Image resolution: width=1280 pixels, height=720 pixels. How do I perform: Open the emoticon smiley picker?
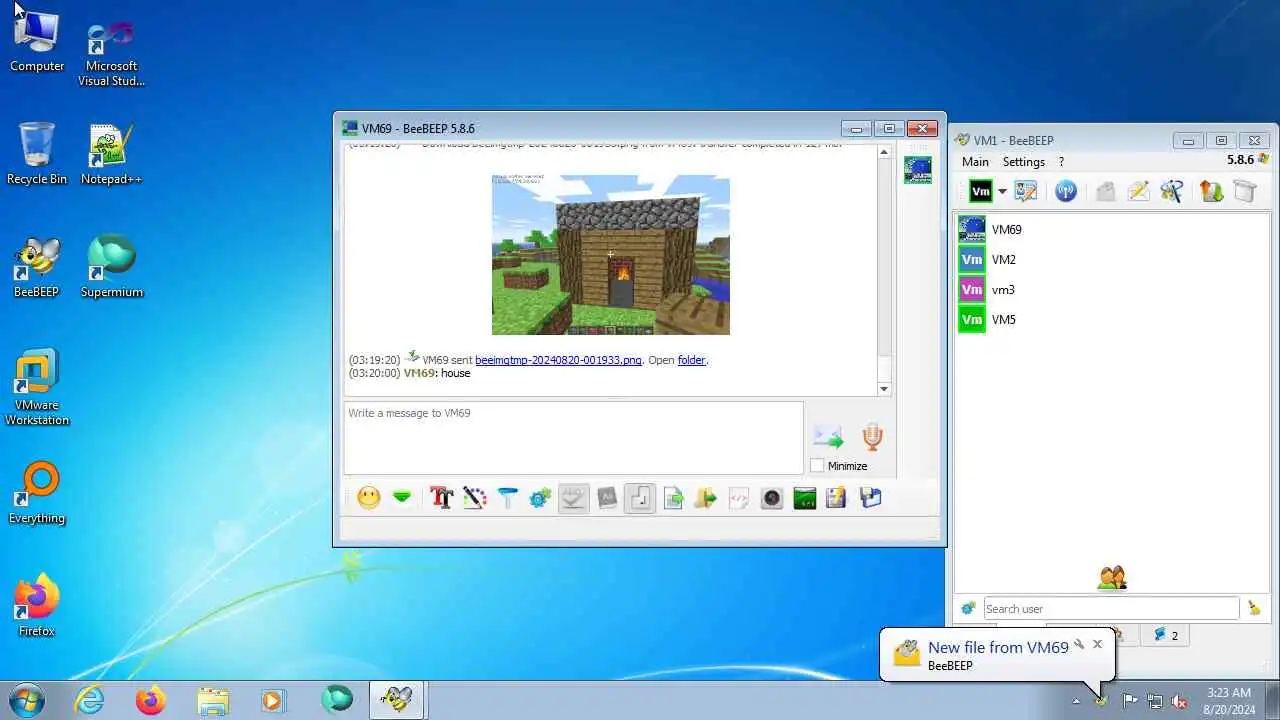click(x=369, y=498)
